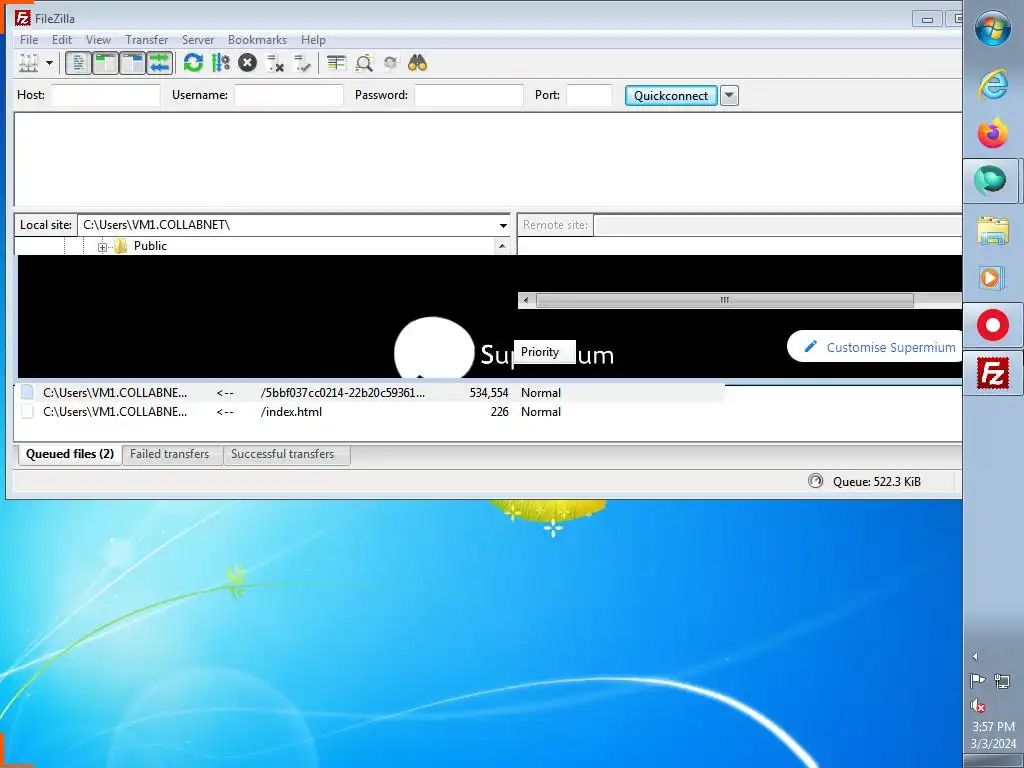Open the Site Manager toolbar icon
The width and height of the screenshot is (1024, 768).
click(x=28, y=63)
